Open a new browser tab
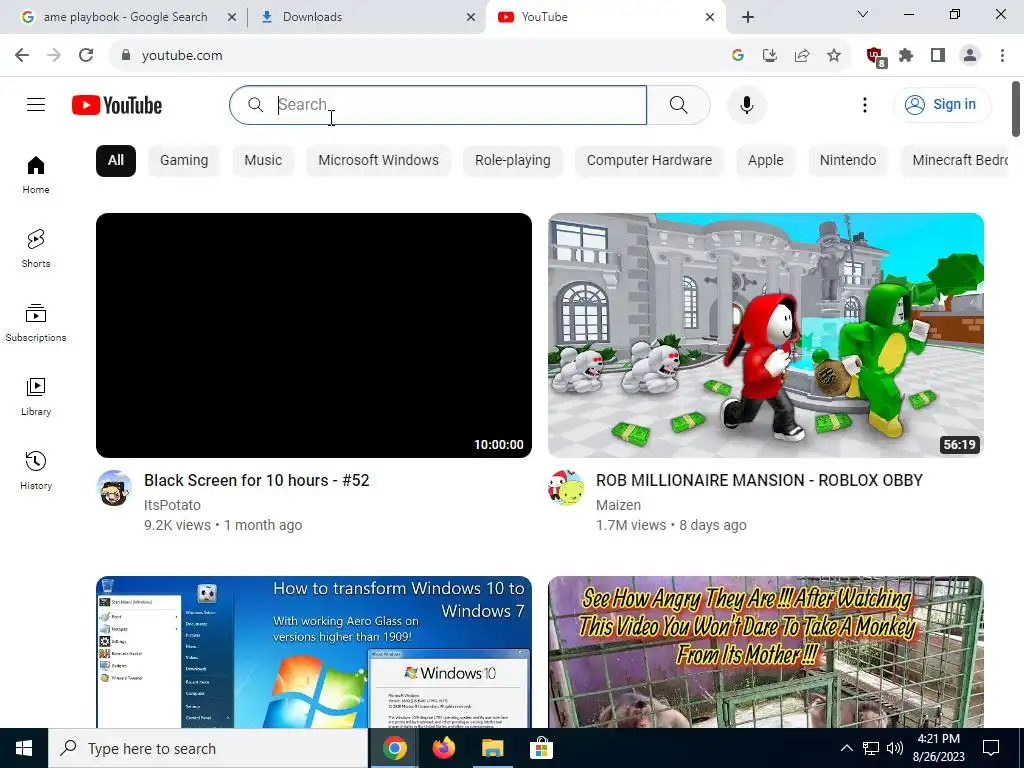 748,17
